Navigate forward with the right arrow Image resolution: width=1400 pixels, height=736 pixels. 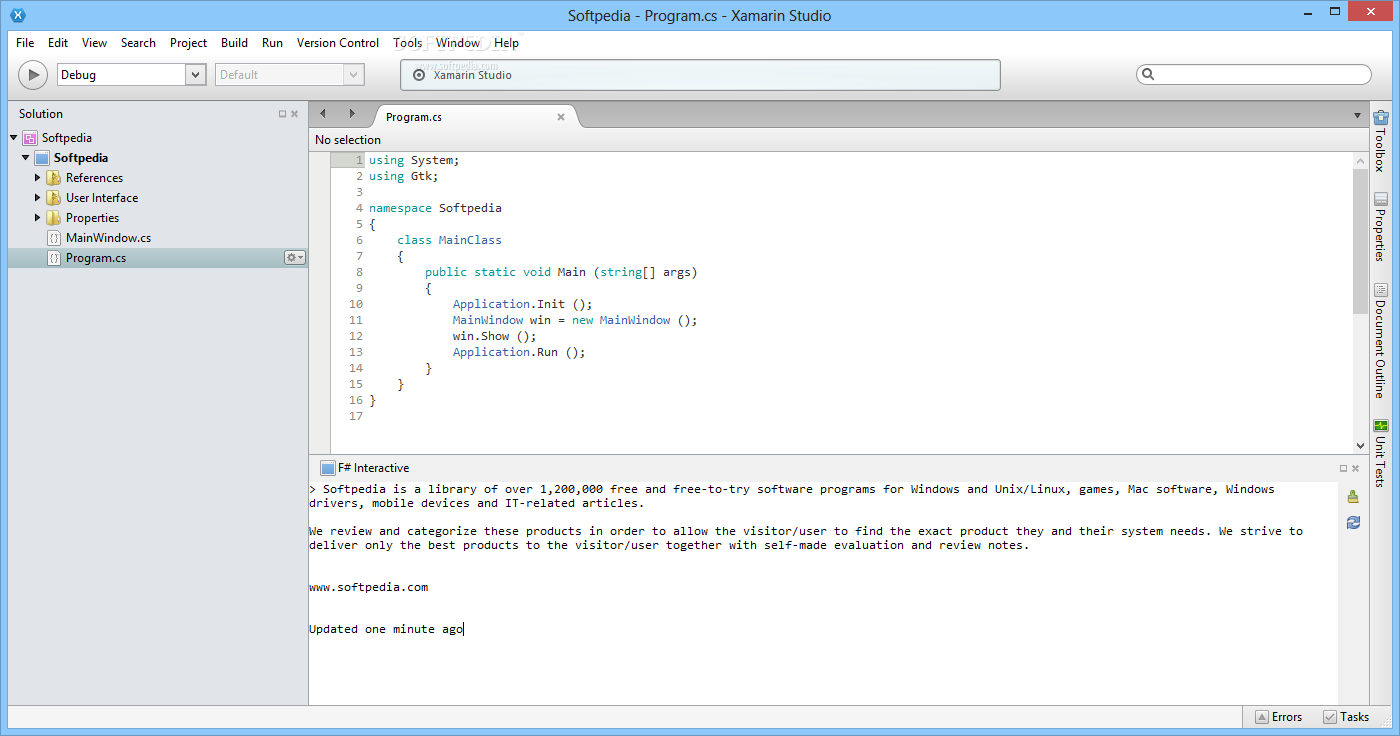[x=352, y=114]
